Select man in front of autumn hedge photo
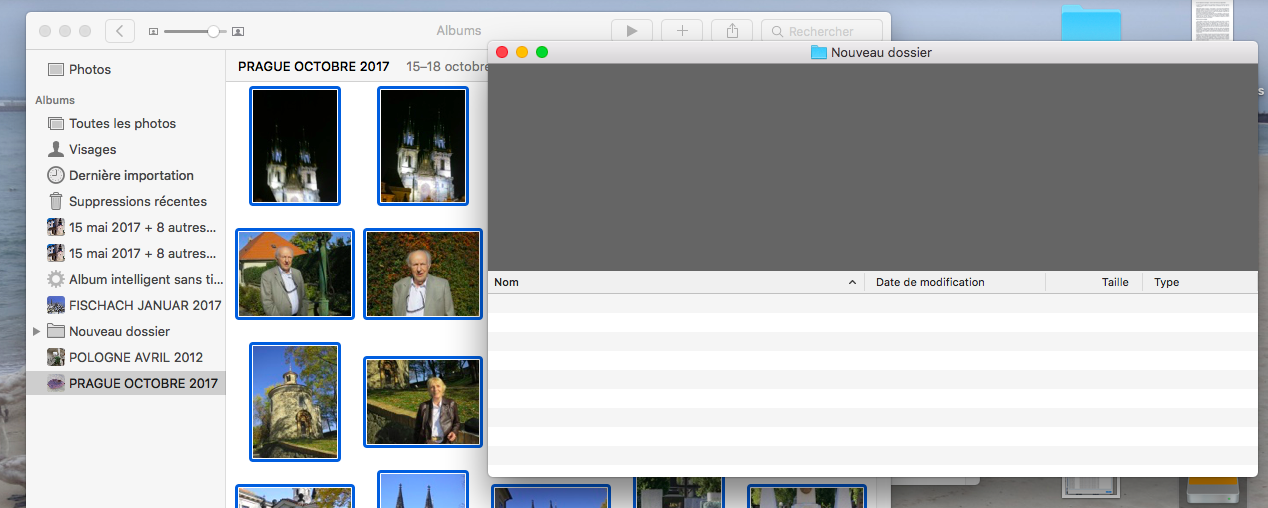Image resolution: width=1268 pixels, height=508 pixels. (423, 274)
